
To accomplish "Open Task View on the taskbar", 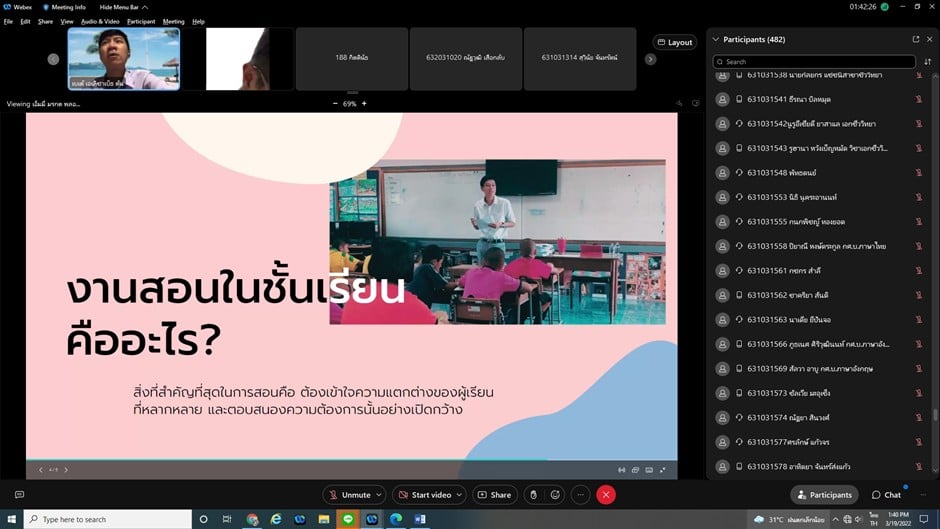I will pyautogui.click(x=227, y=519).
